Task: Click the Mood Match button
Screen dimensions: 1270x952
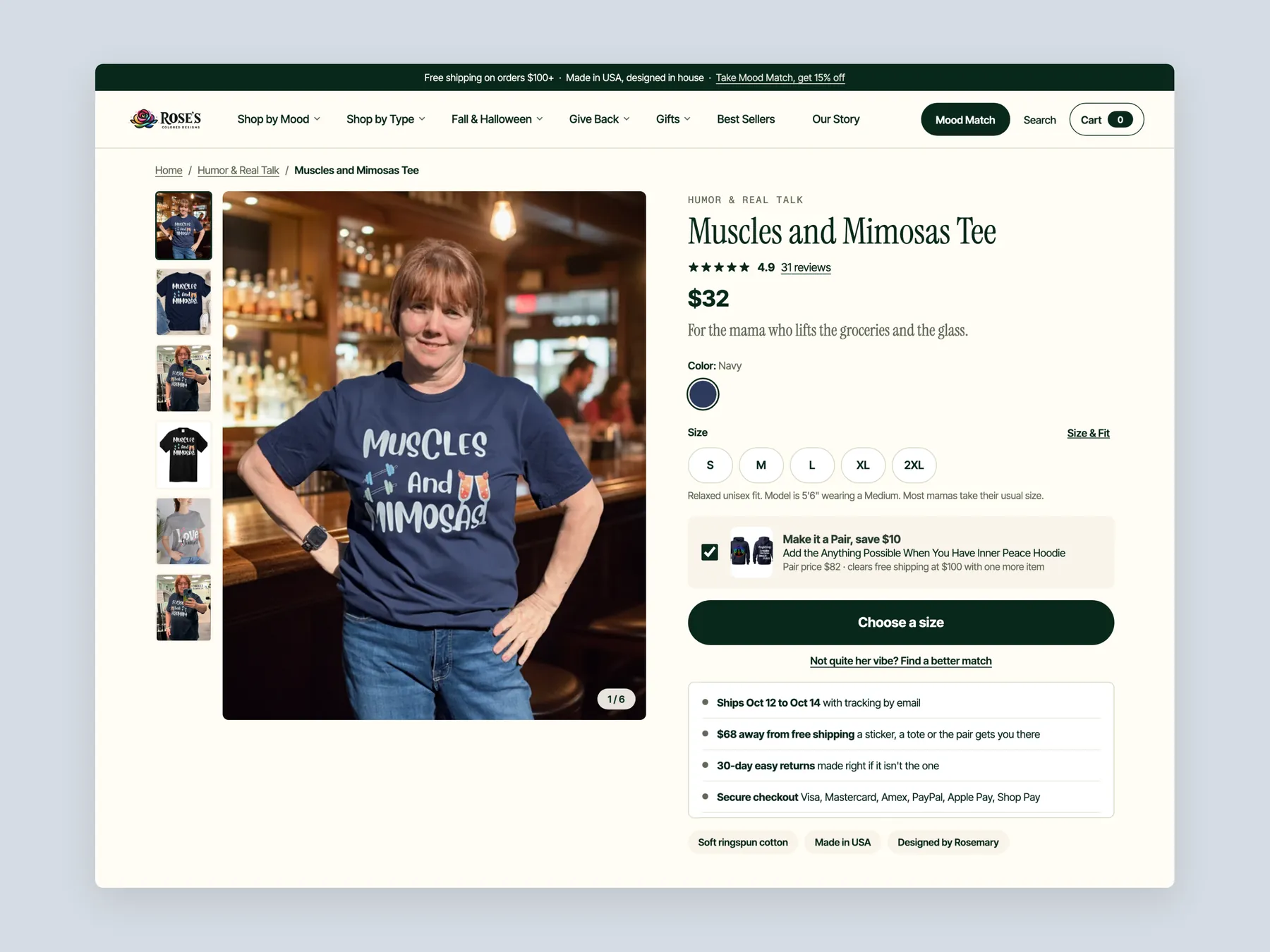Action: click(965, 120)
